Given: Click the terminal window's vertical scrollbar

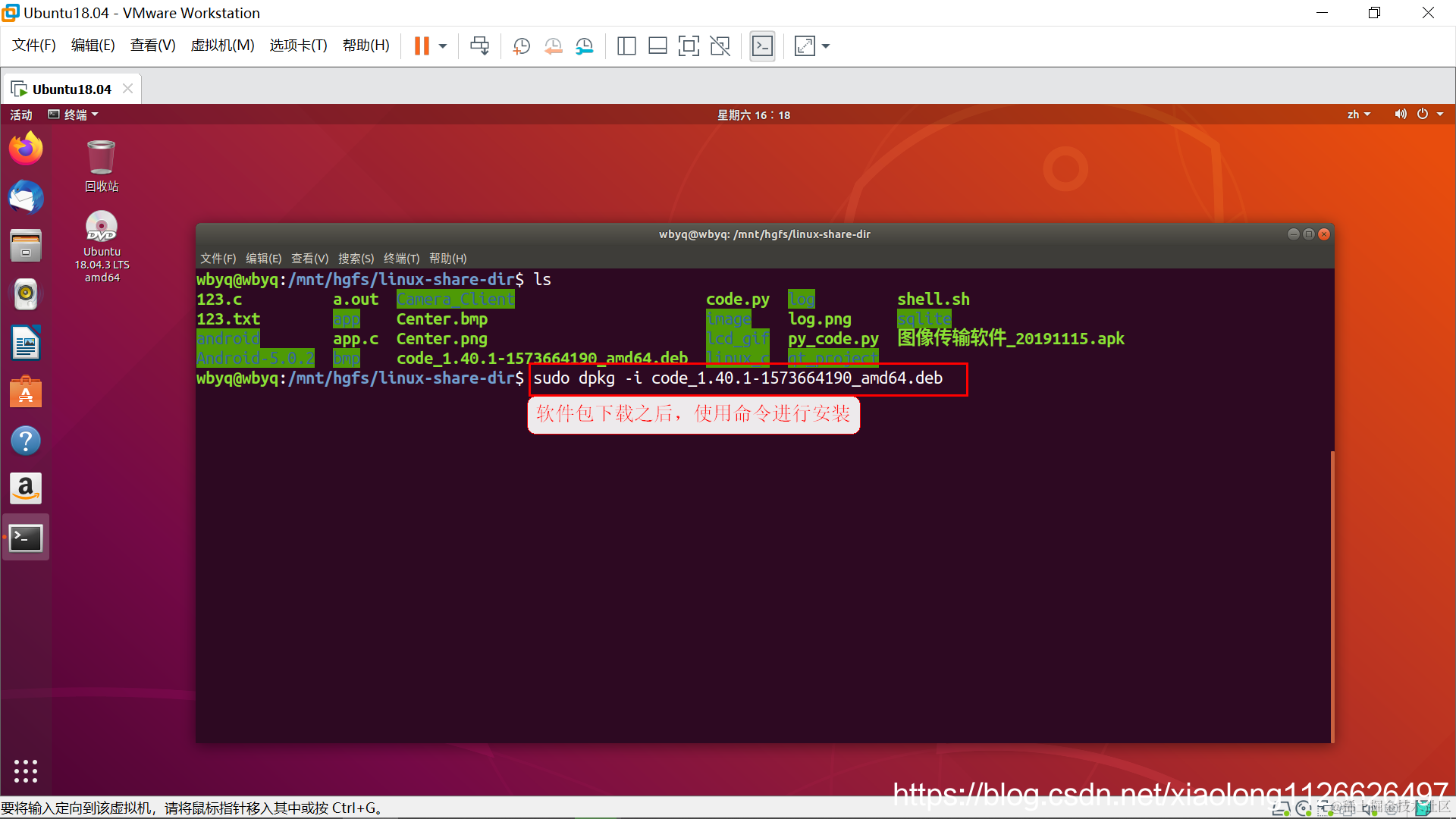Looking at the screenshot, I should coord(1332,595).
